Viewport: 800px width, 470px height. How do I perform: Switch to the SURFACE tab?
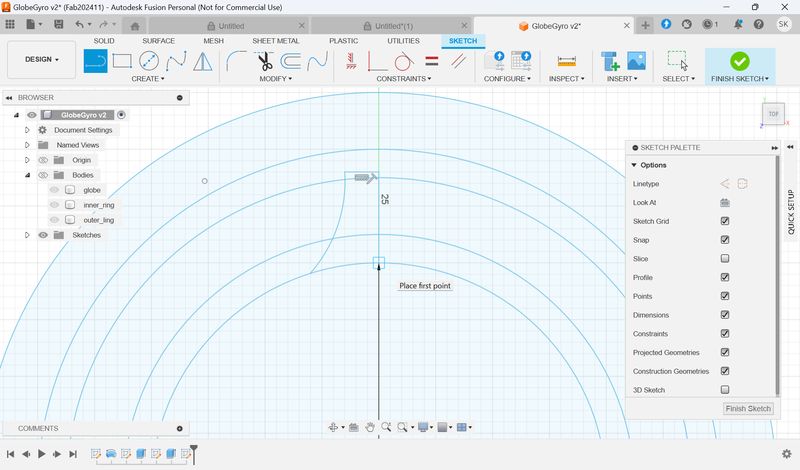(x=158, y=41)
